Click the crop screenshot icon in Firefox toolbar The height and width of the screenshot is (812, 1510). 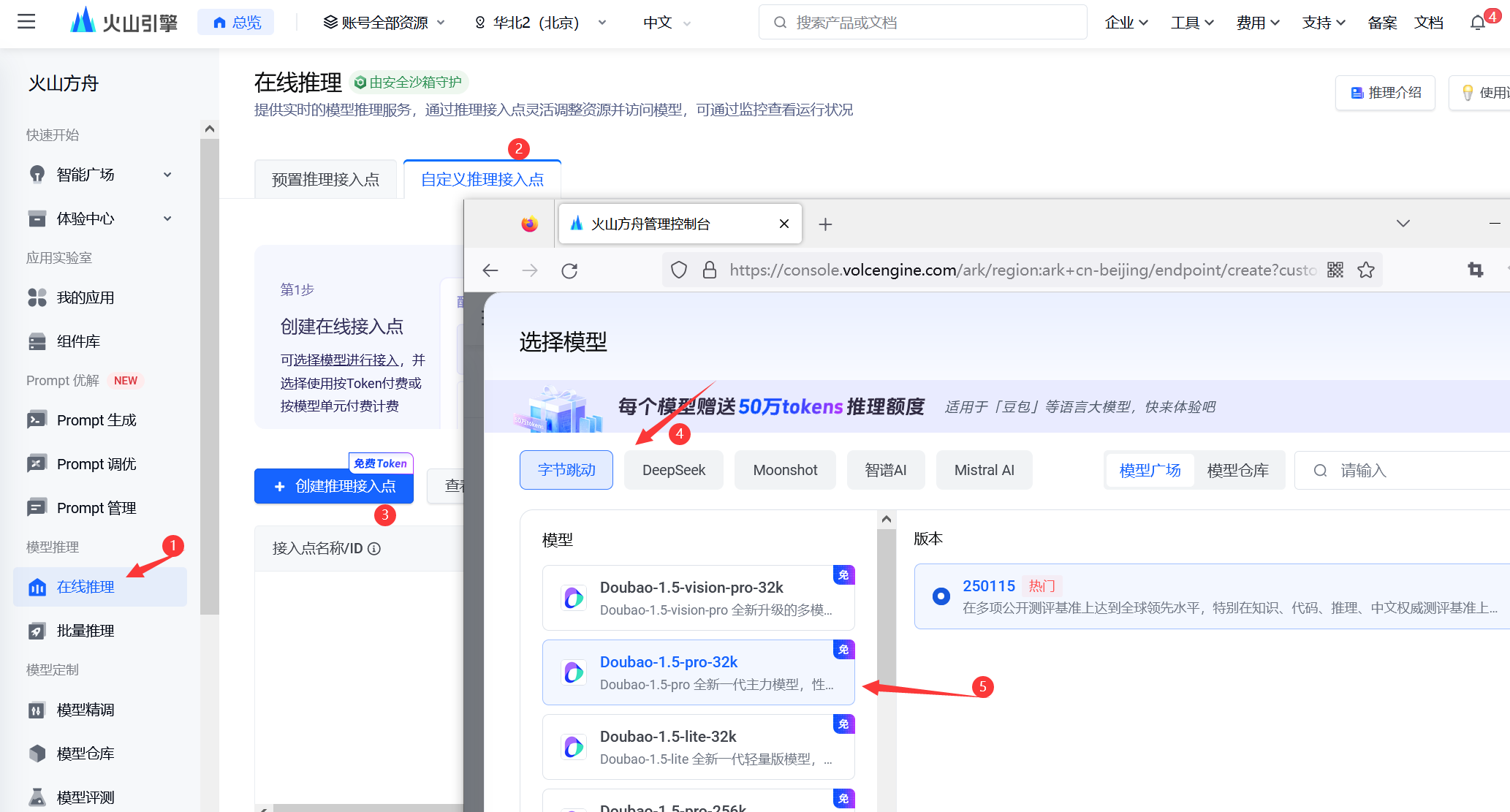1476,270
